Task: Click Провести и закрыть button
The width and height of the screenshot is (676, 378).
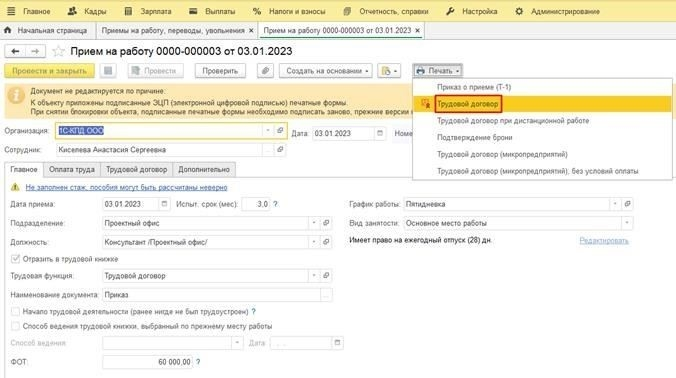Action: tap(49, 71)
